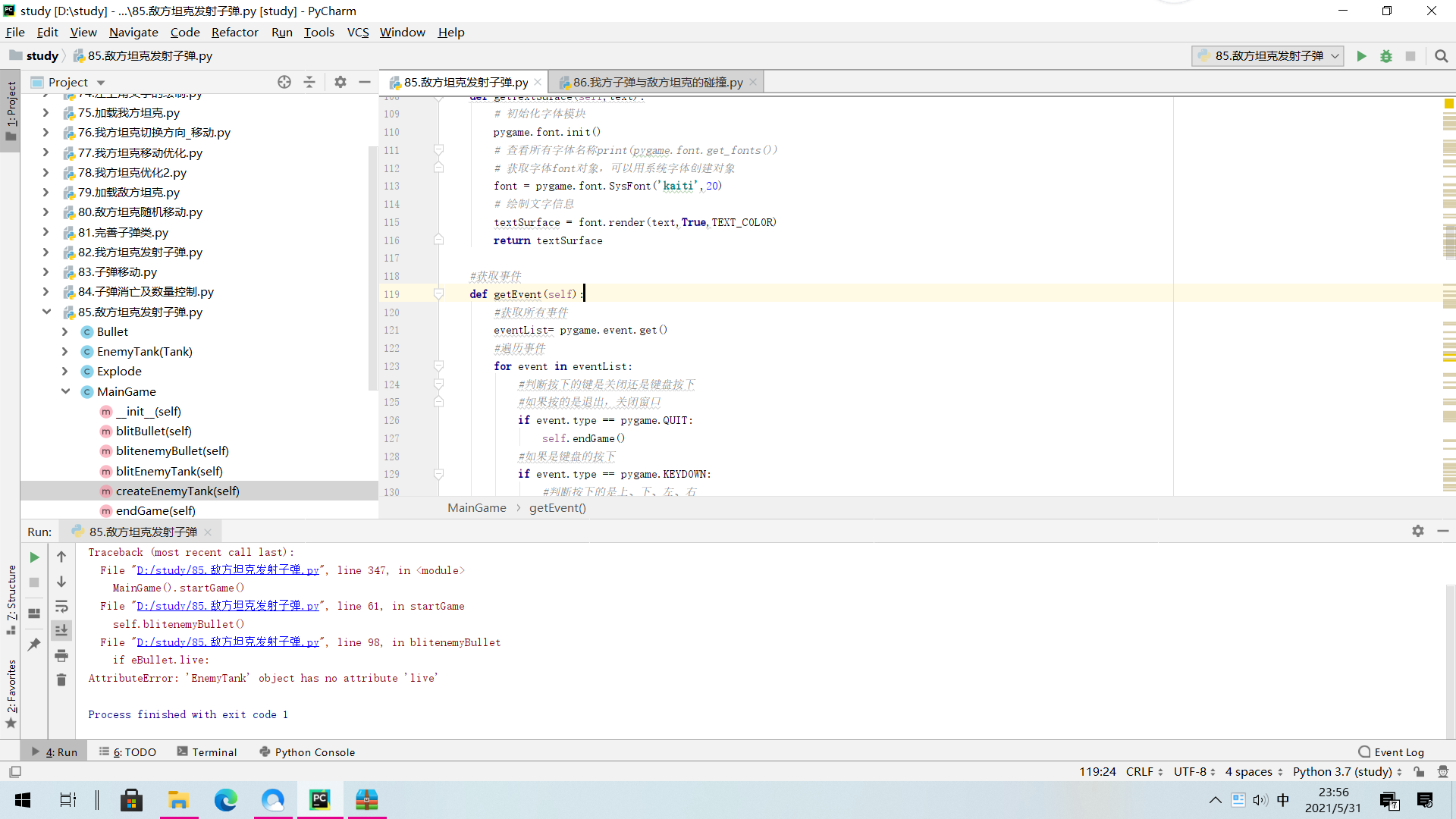The image size is (1456, 819).
Task: Collapse all in Project panel
Action: click(309, 82)
